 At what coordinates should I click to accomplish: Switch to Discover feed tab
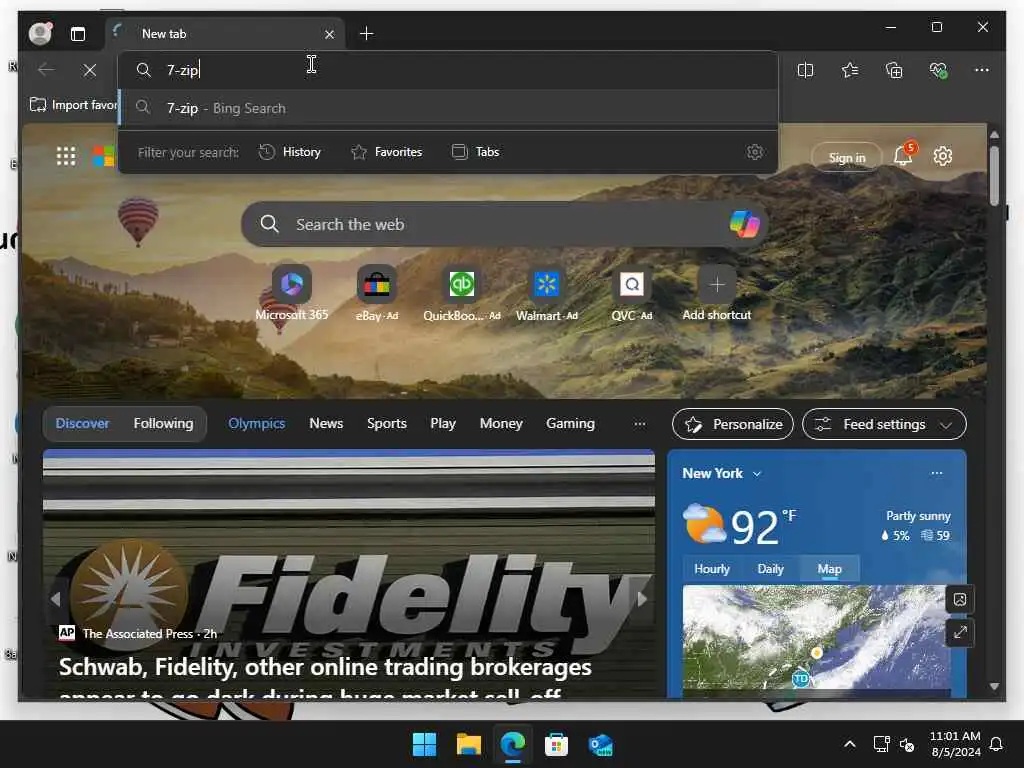82,424
